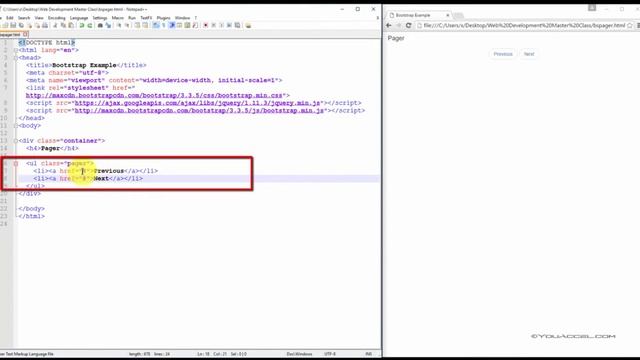This screenshot has height=360, width=640.
Task: Open Find with the binoculars icon
Action: [x=100, y=25]
